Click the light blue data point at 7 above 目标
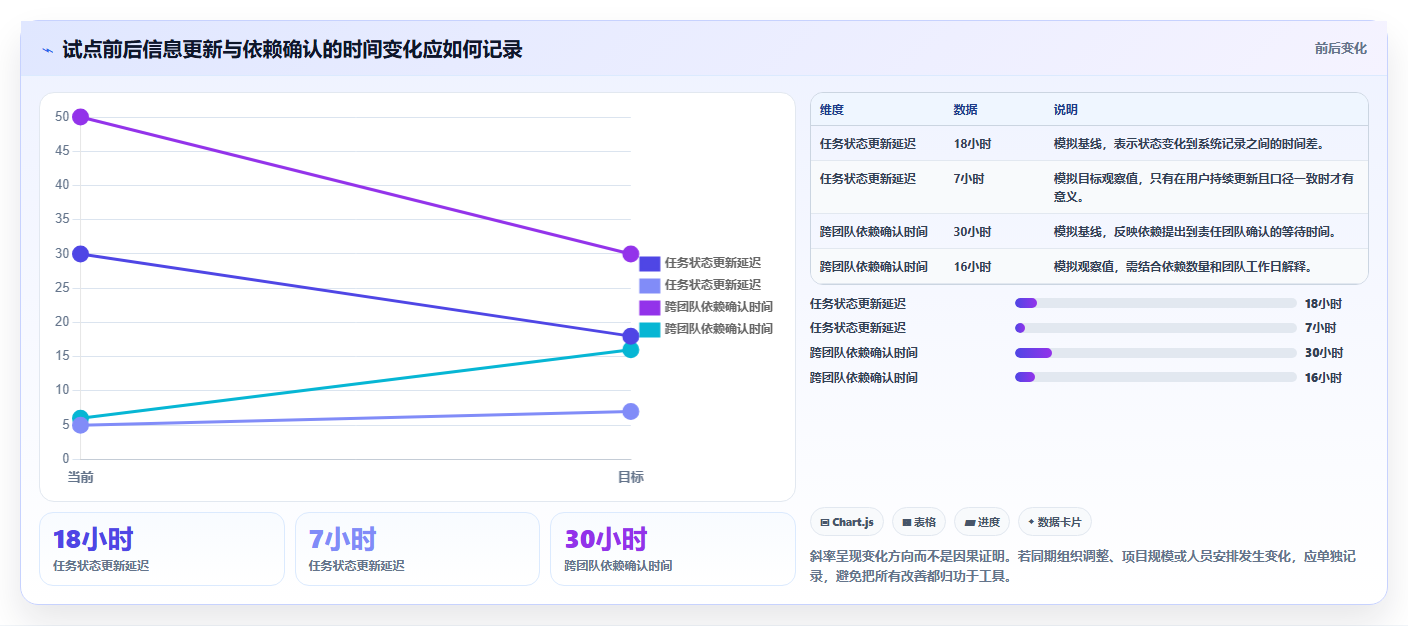 (631, 412)
